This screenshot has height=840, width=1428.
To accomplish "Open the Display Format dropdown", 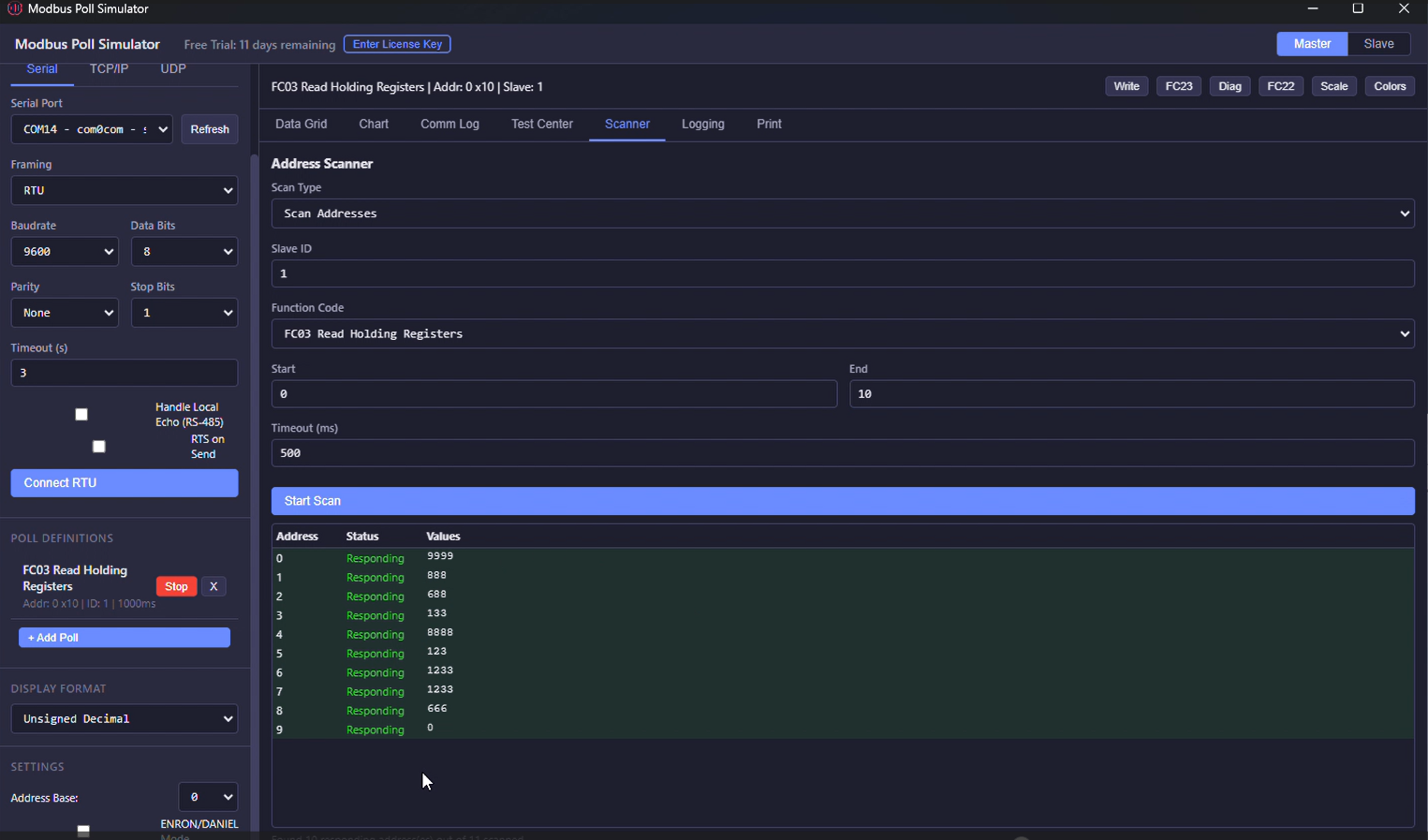I will (x=124, y=718).
